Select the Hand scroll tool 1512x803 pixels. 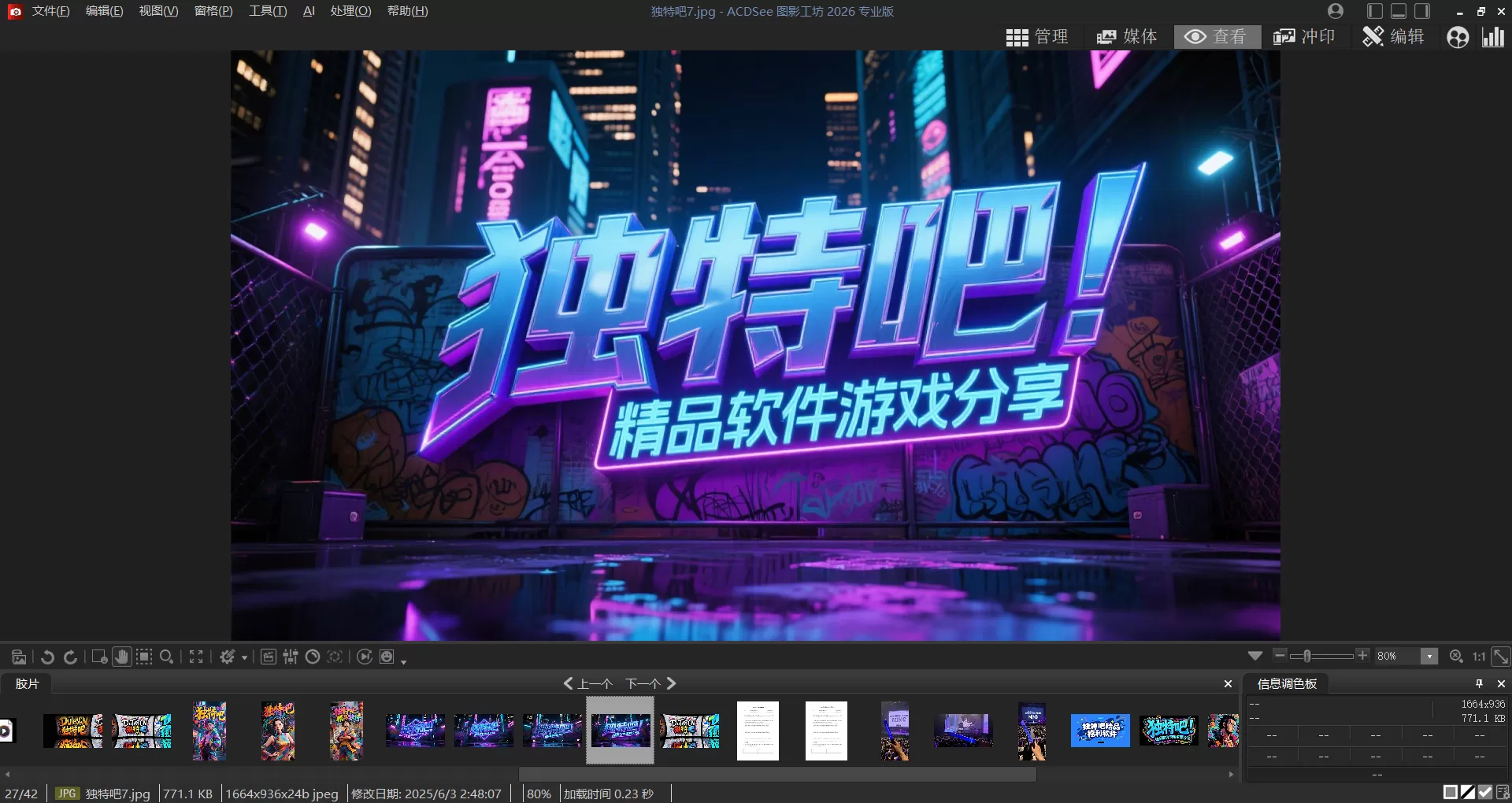pos(121,657)
